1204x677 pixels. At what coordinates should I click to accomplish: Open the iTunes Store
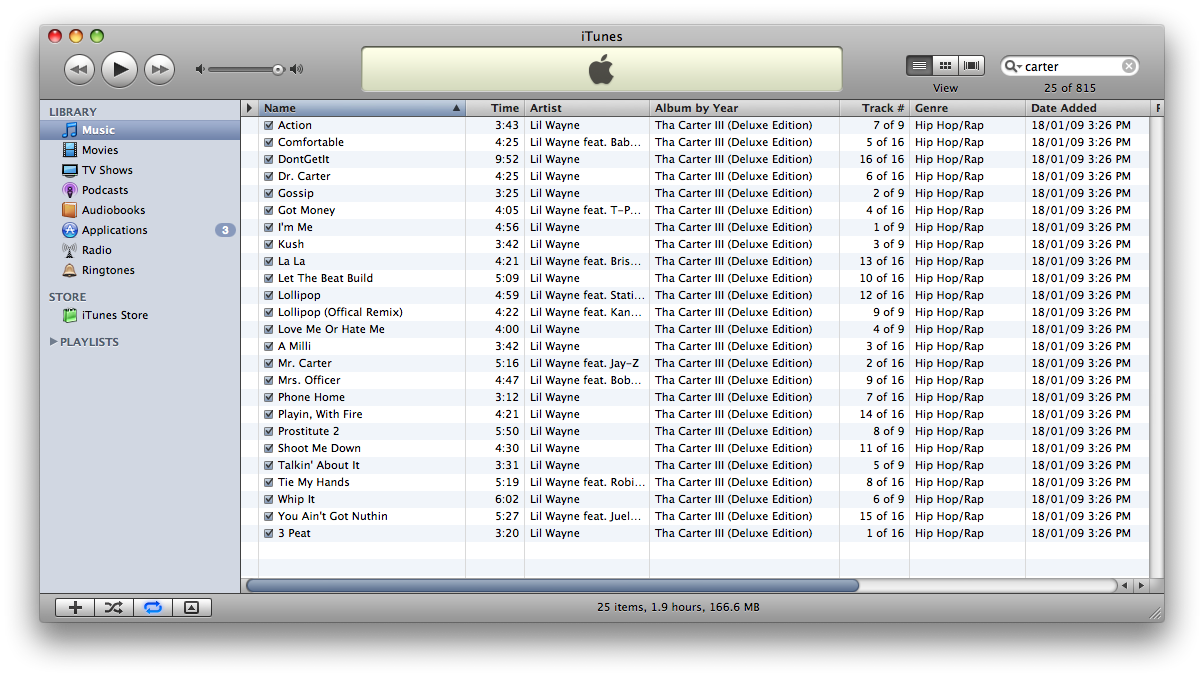(114, 315)
